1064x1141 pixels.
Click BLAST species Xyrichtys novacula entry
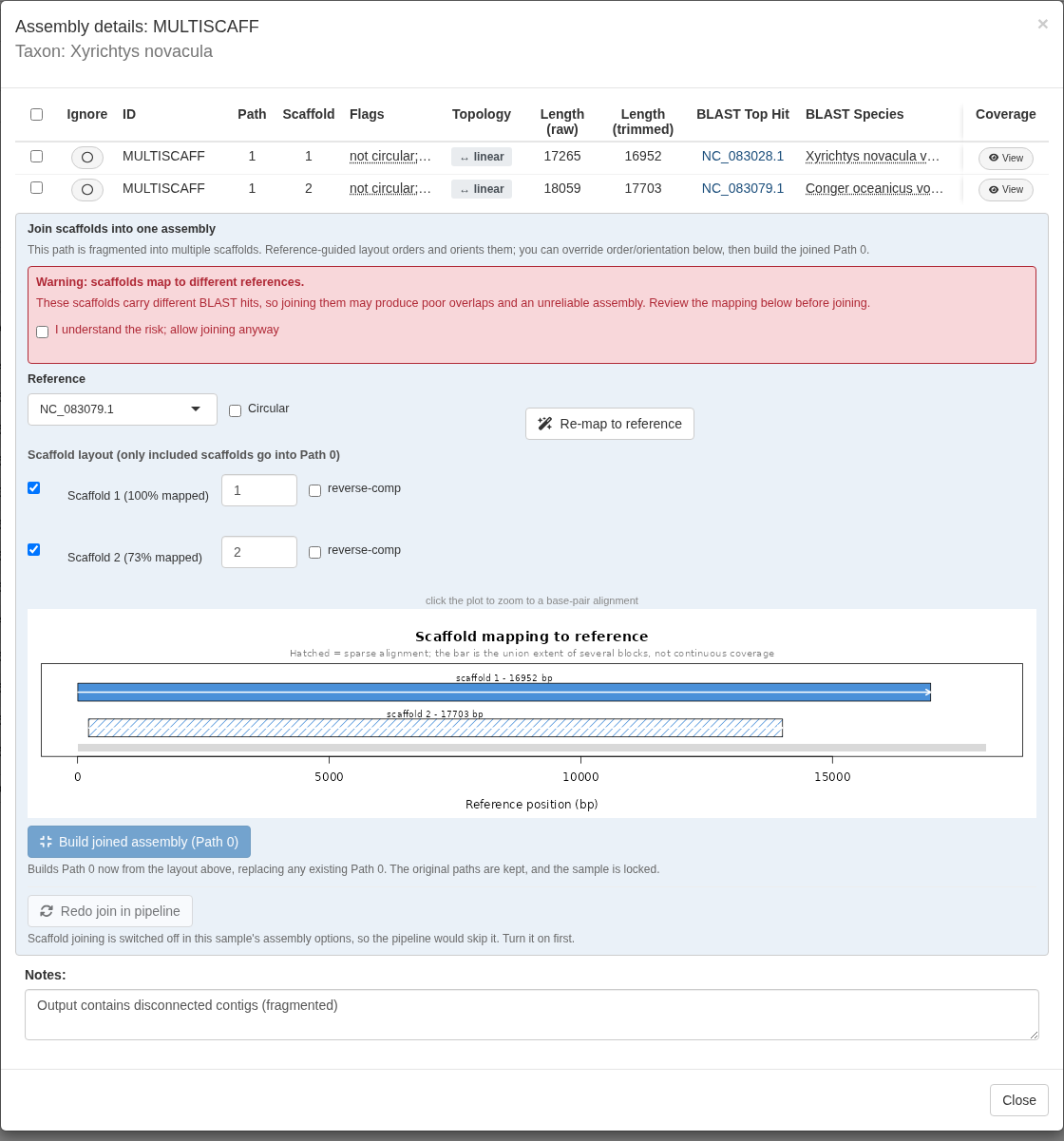pos(873,156)
